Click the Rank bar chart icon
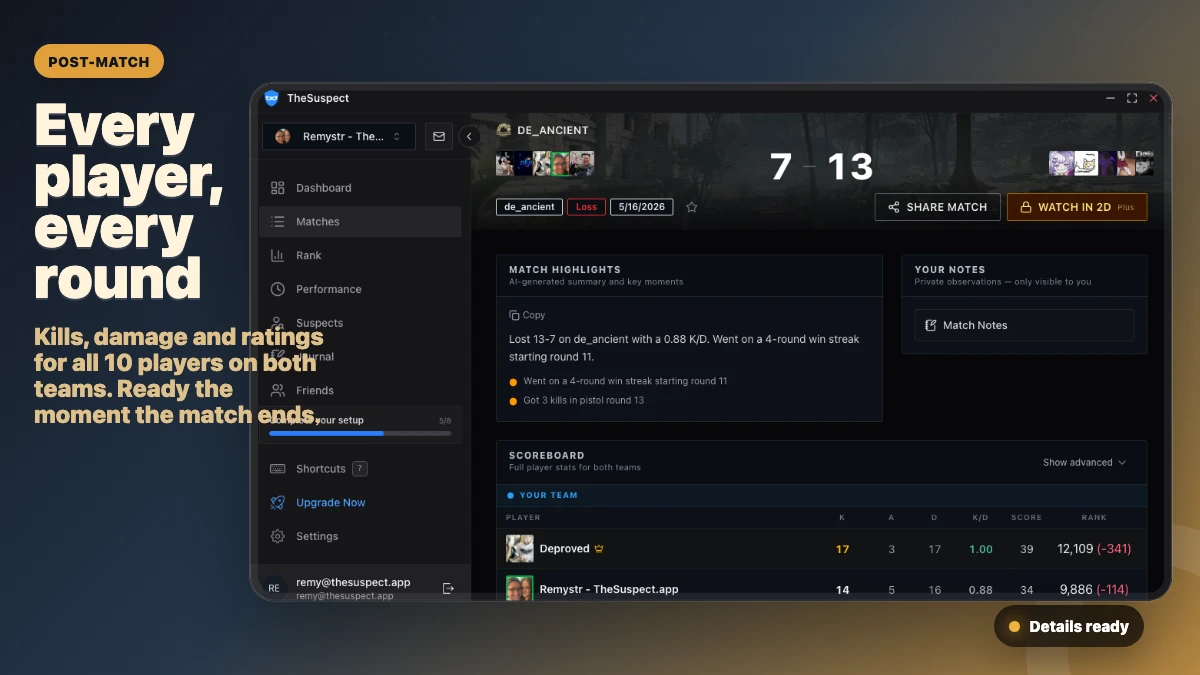This screenshot has width=1200, height=675. pyautogui.click(x=278, y=256)
